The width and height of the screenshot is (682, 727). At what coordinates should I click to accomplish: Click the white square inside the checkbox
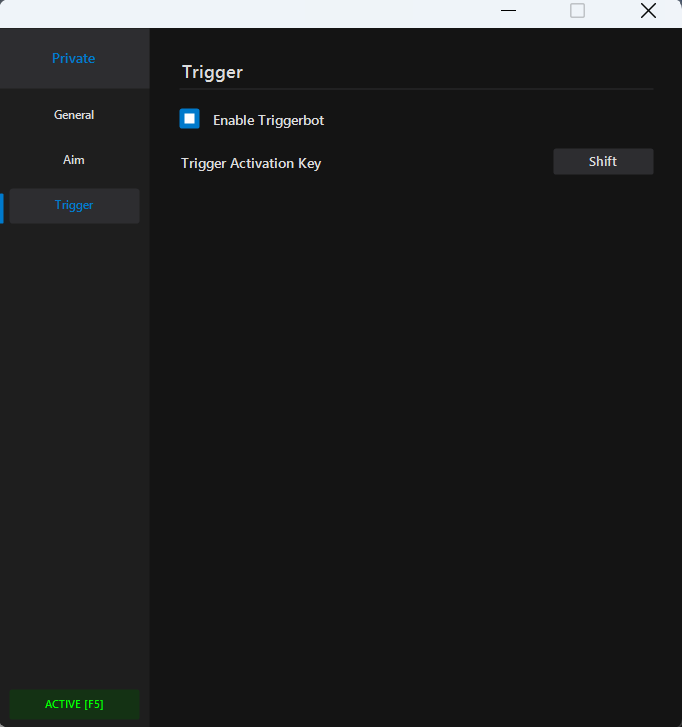[x=189, y=119]
